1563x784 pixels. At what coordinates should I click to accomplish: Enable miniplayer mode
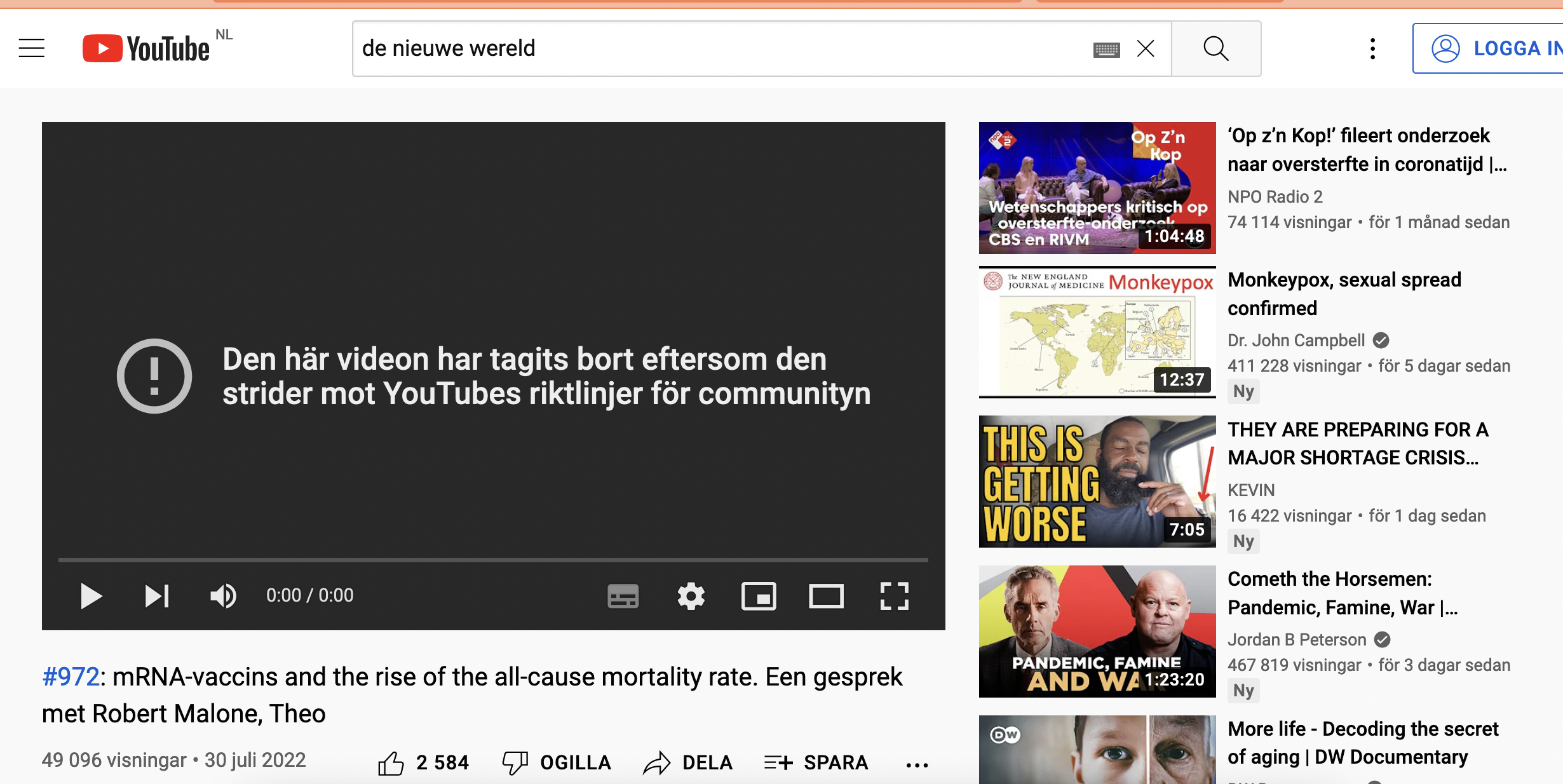[759, 596]
